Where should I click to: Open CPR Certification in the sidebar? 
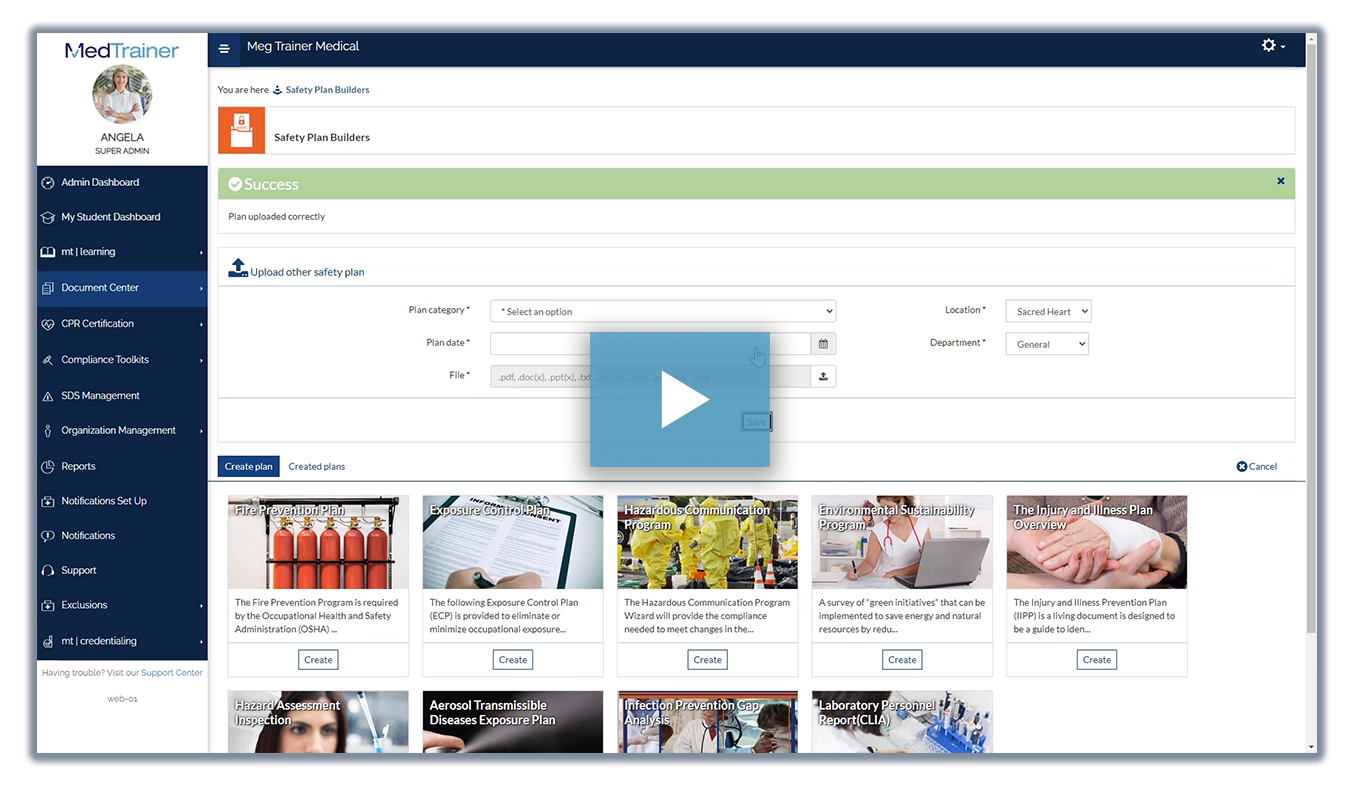pyautogui.click(x=99, y=323)
